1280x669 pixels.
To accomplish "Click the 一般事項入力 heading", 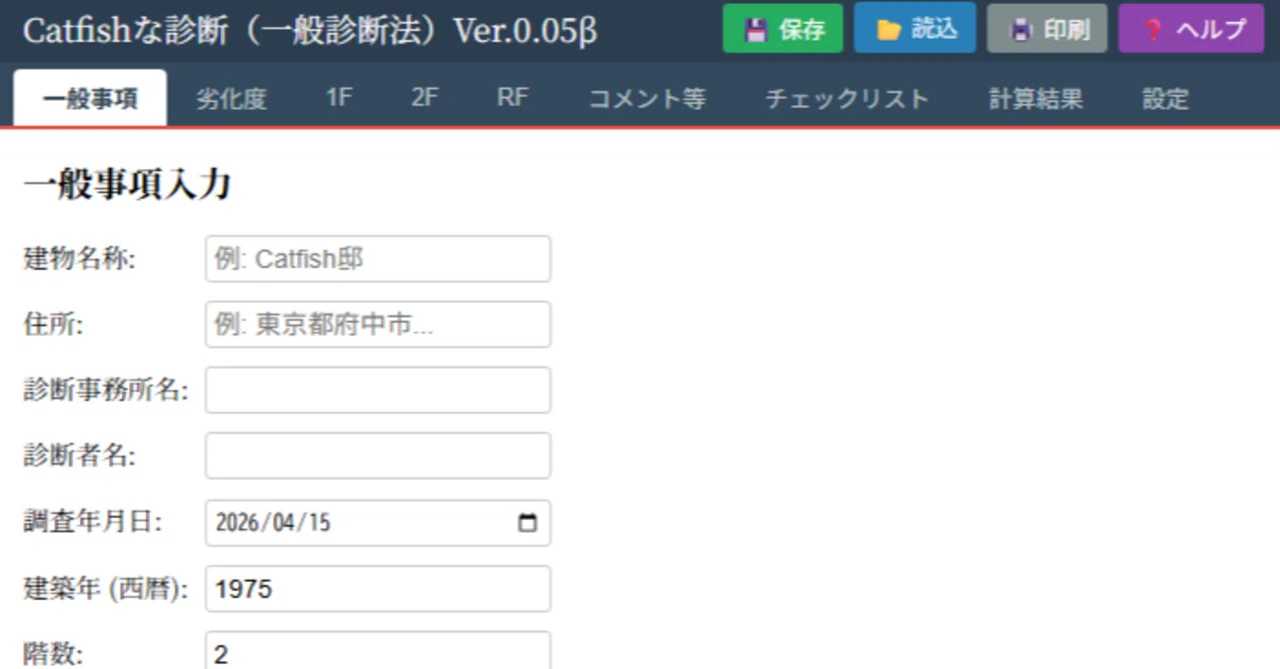I will (x=127, y=185).
